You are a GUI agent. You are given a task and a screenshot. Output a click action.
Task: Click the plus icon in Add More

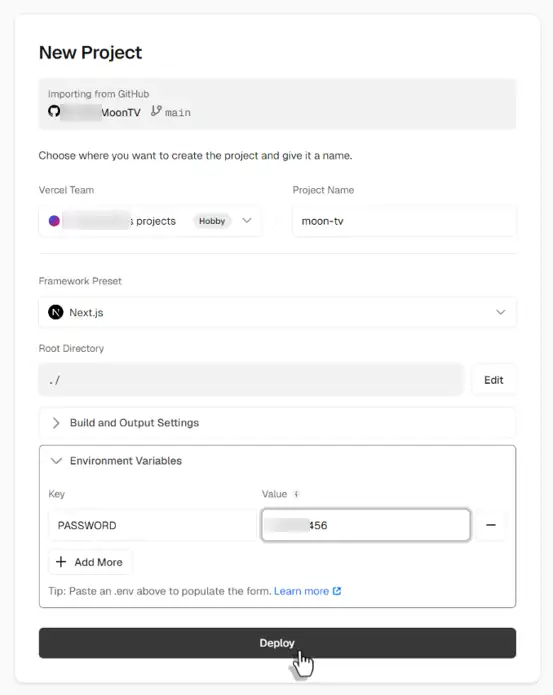pyautogui.click(x=61, y=562)
